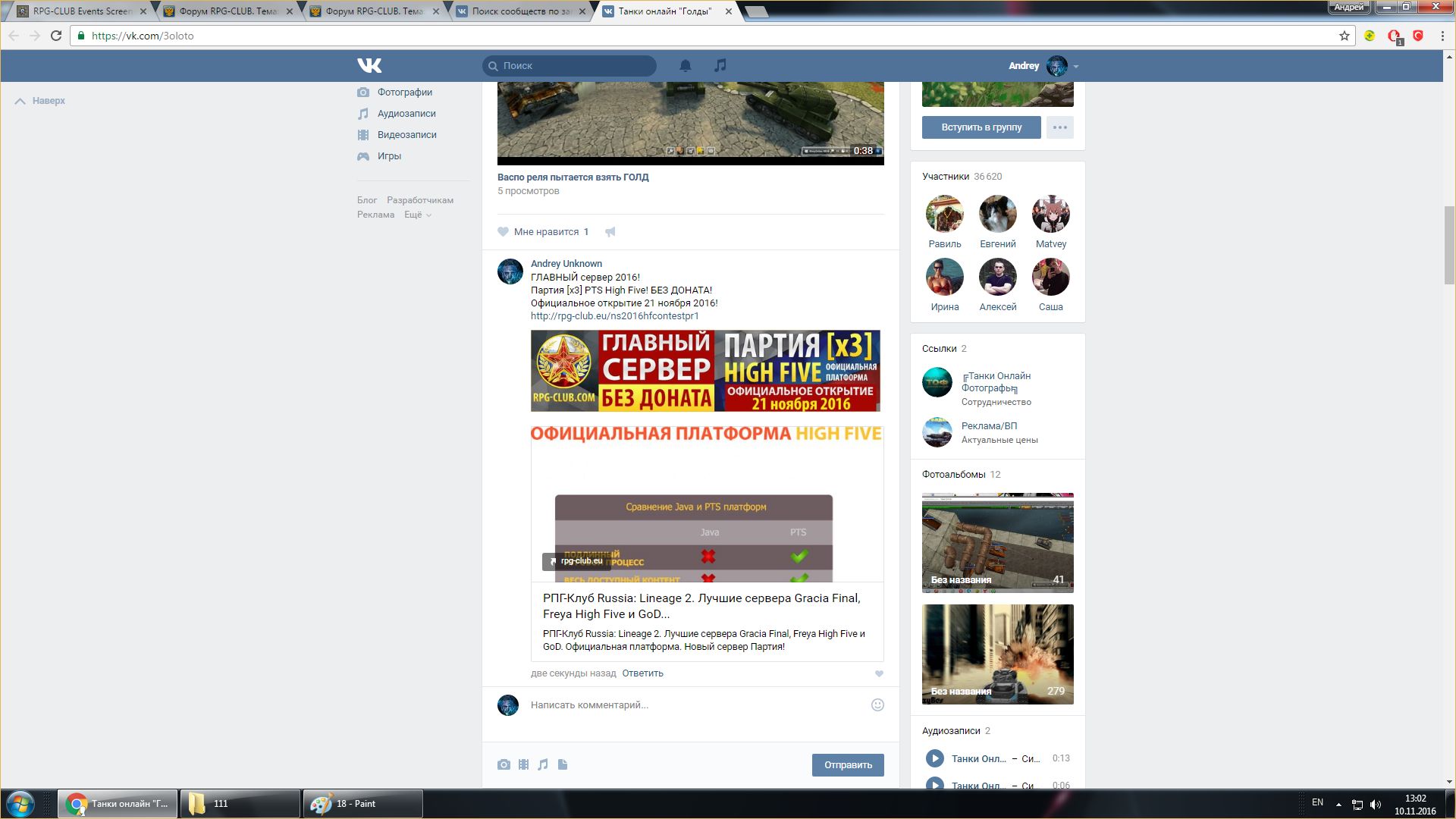Open Windows Start button
Screen dimensions: 1456x819
tap(20, 804)
